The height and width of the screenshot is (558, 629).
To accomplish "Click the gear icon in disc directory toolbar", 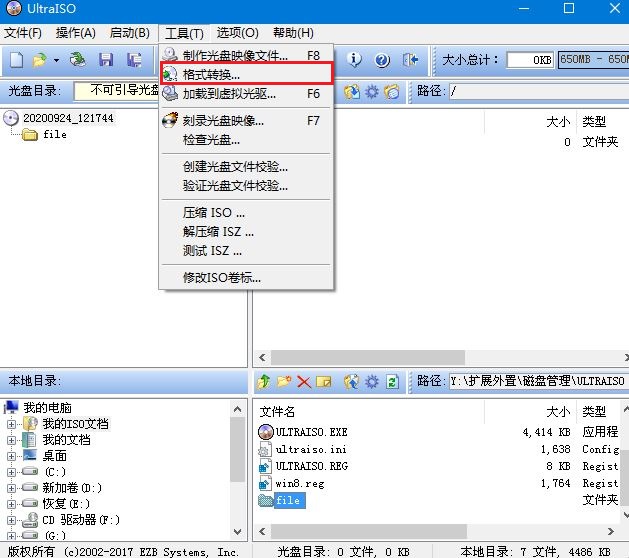I will point(372,92).
